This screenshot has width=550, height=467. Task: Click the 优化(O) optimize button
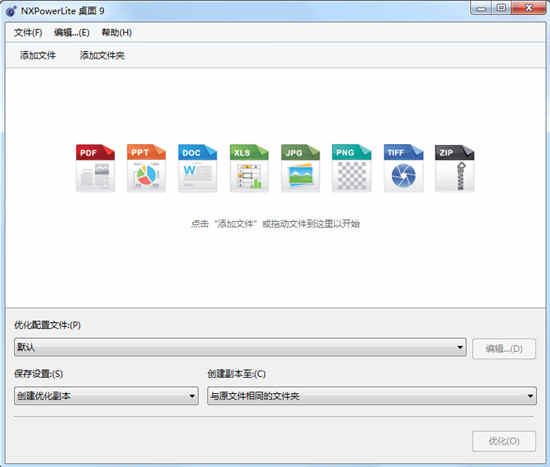pyautogui.click(x=504, y=441)
